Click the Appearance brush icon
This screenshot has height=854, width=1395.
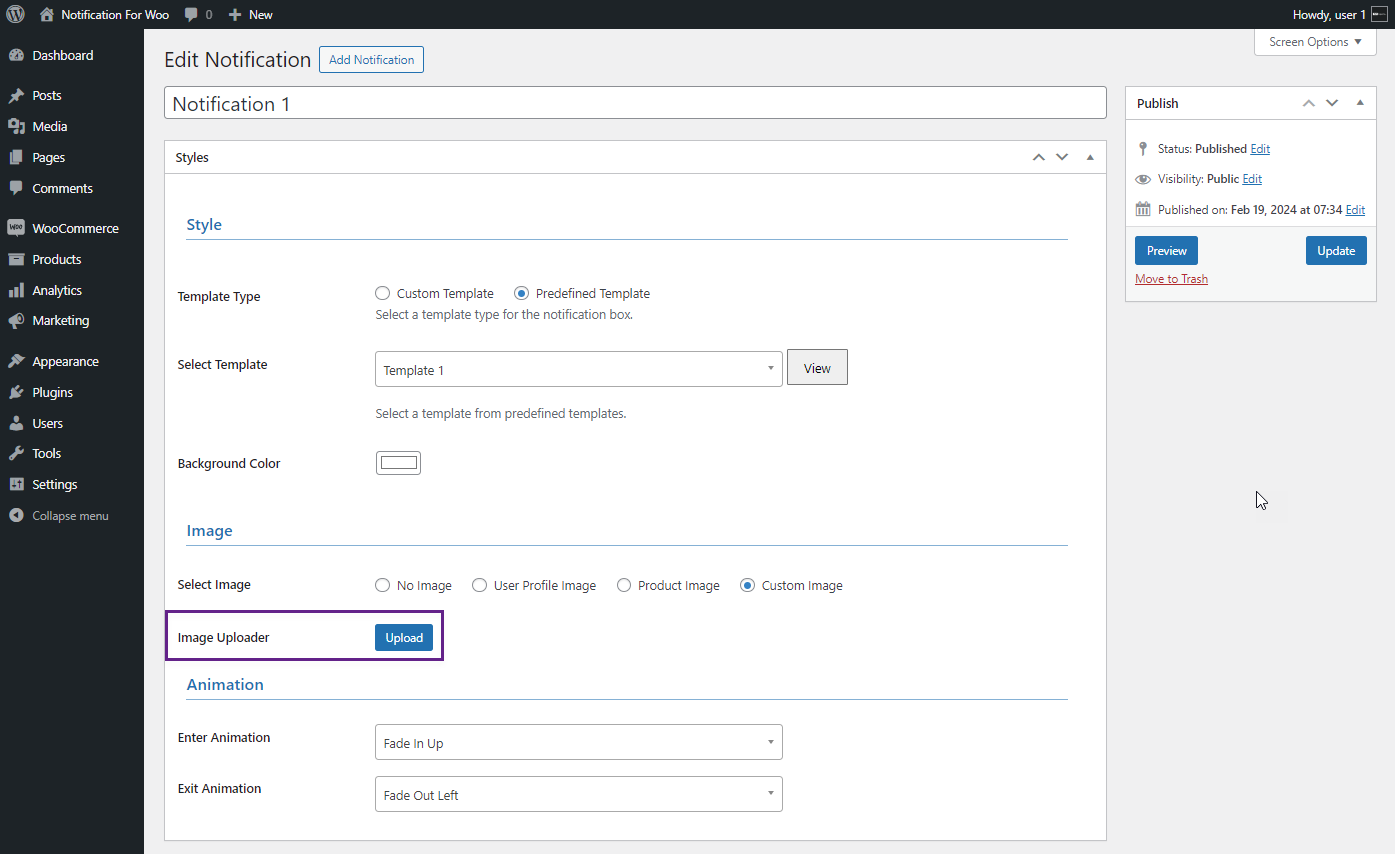[16, 361]
